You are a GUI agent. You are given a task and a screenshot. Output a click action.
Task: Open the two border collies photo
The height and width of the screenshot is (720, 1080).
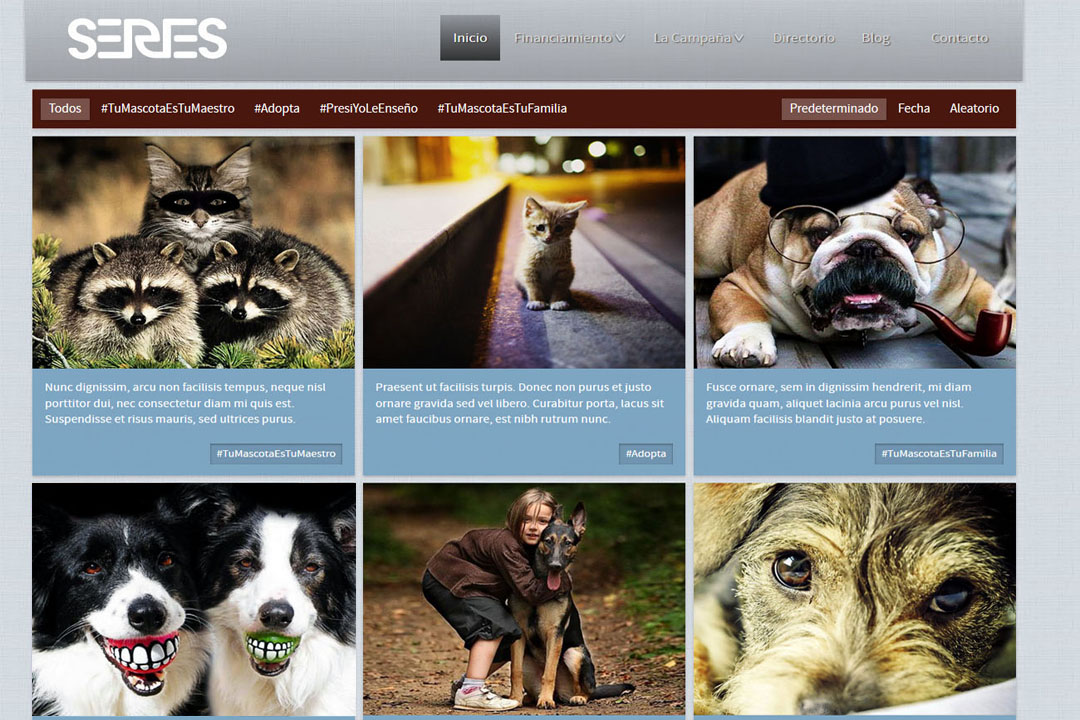coord(194,599)
